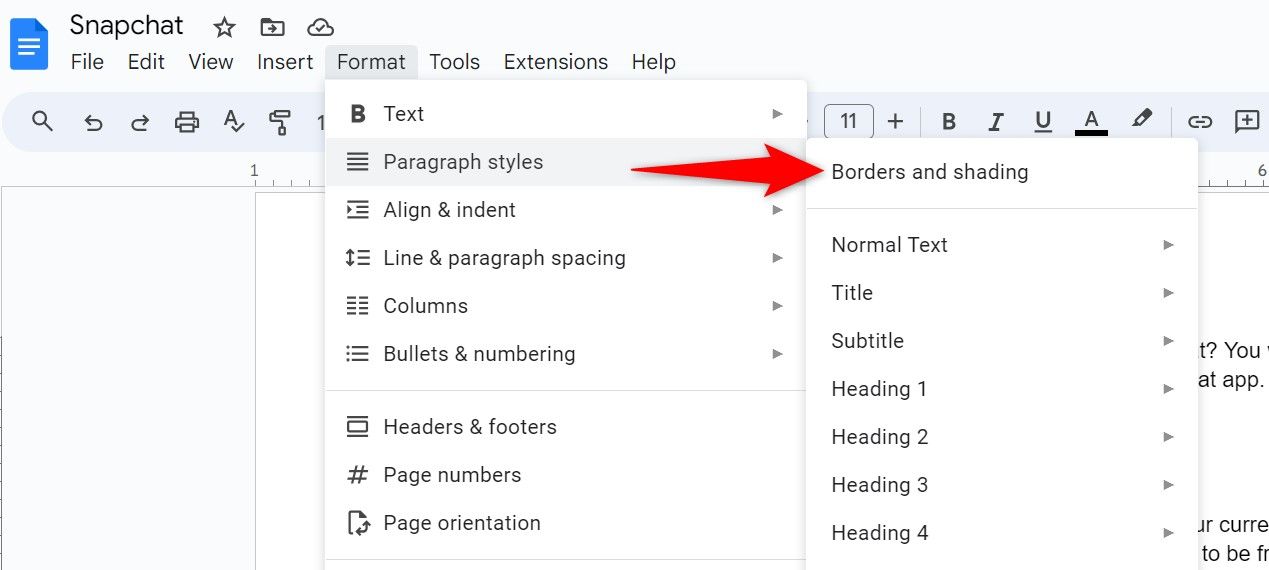Print the document

coord(187,122)
